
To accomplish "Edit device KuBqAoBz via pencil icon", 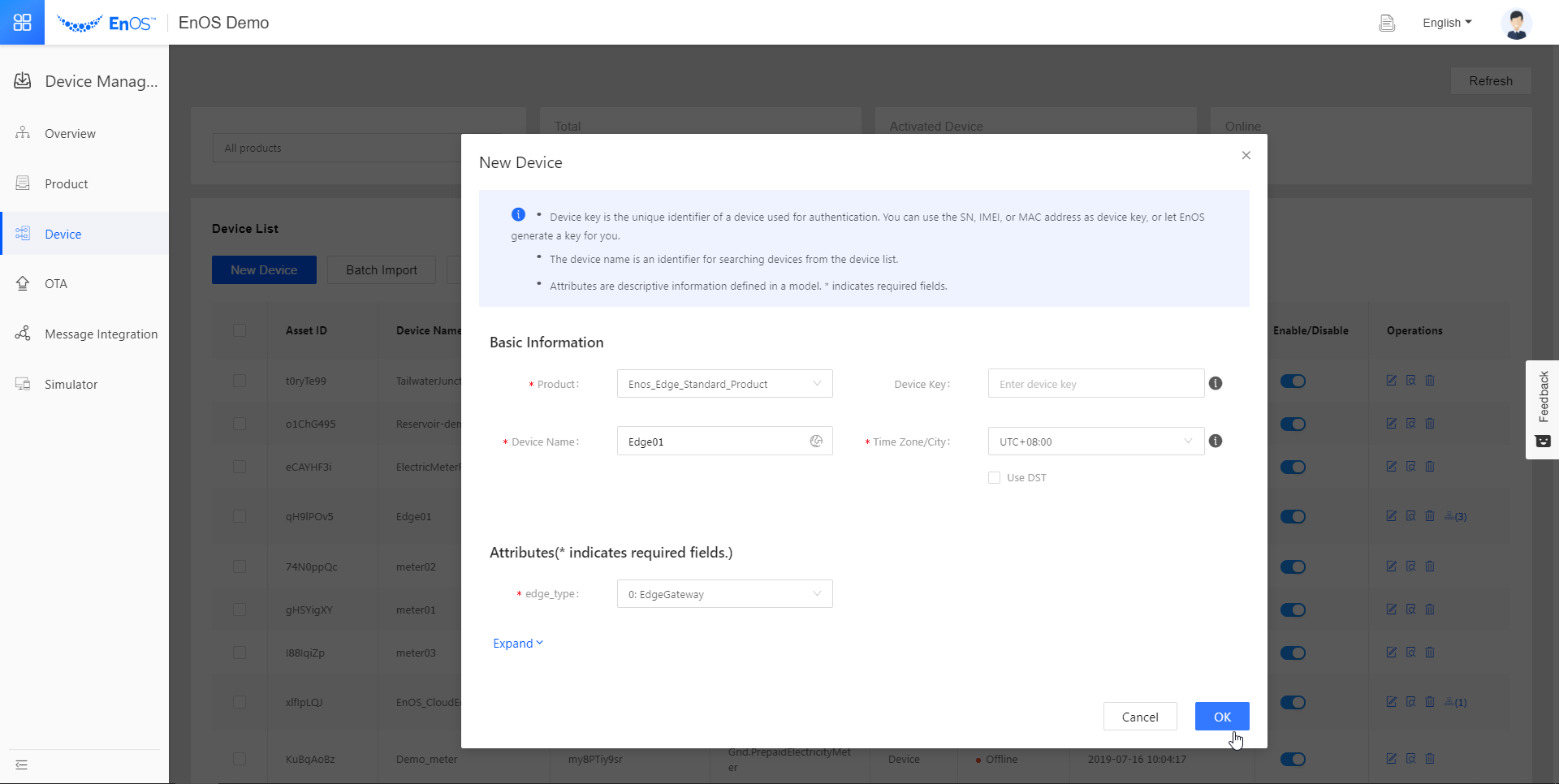I will [x=1392, y=759].
